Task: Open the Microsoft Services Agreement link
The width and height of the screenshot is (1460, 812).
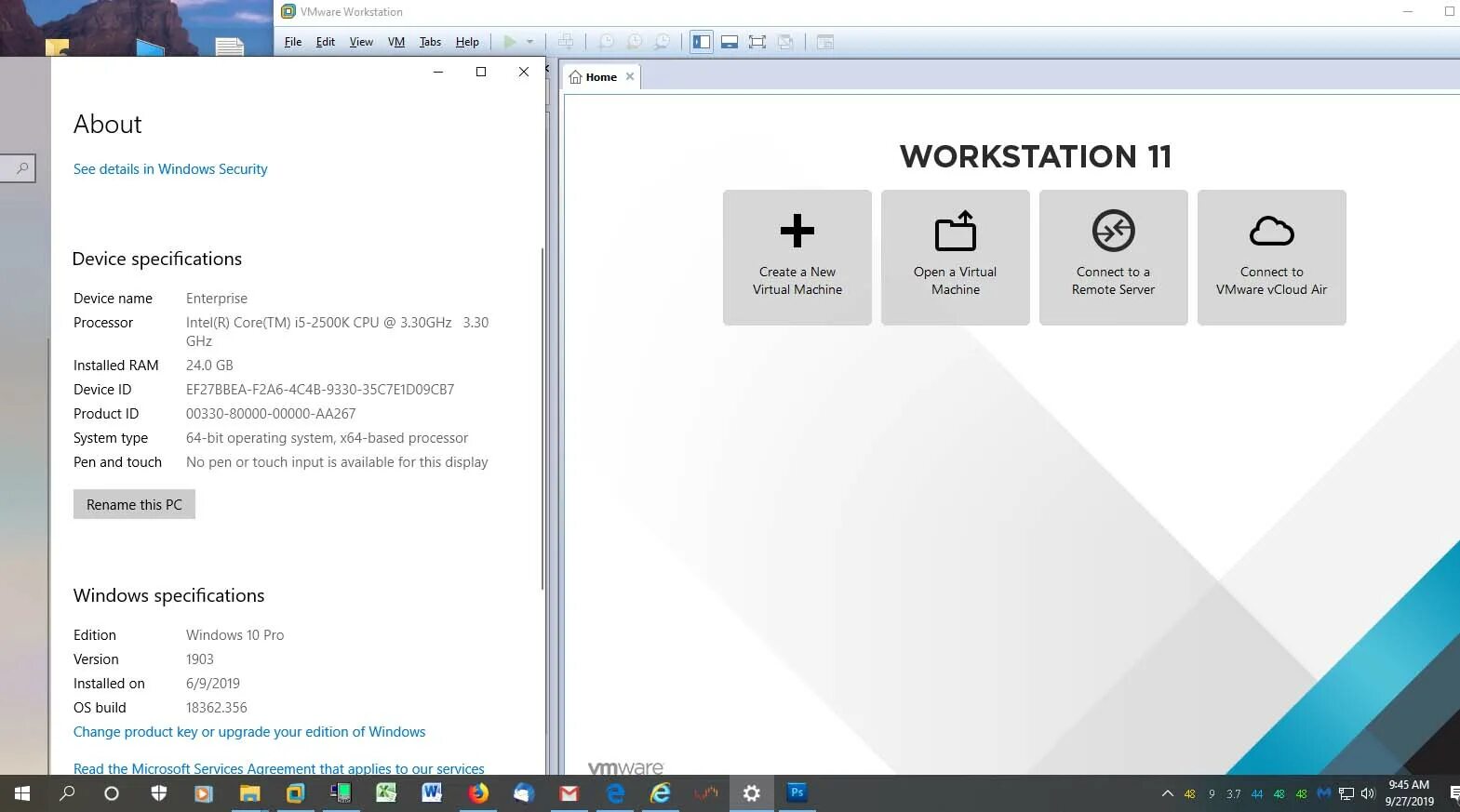Action: pyautogui.click(x=279, y=768)
